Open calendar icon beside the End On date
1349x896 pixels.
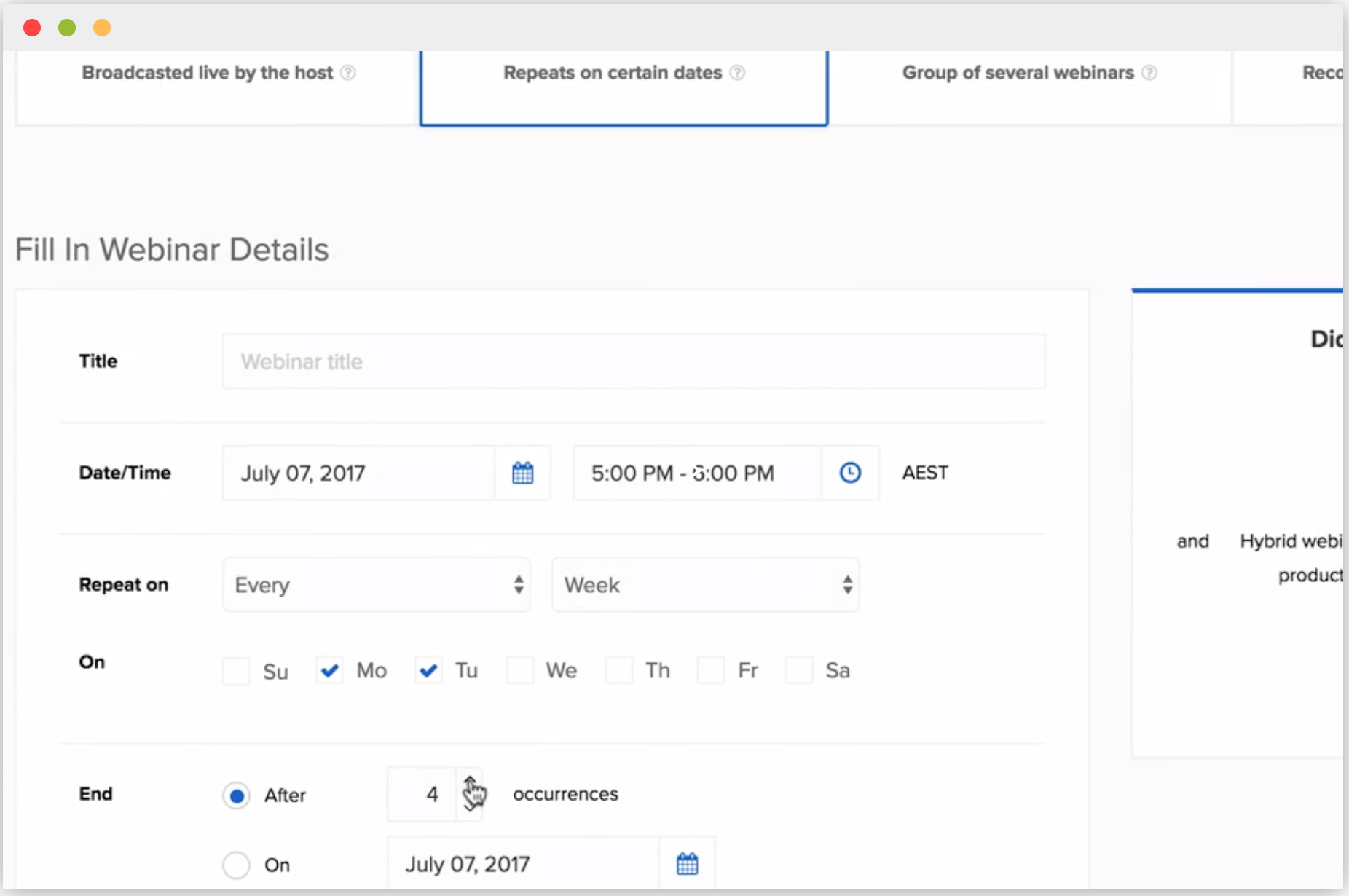pyautogui.click(x=687, y=864)
